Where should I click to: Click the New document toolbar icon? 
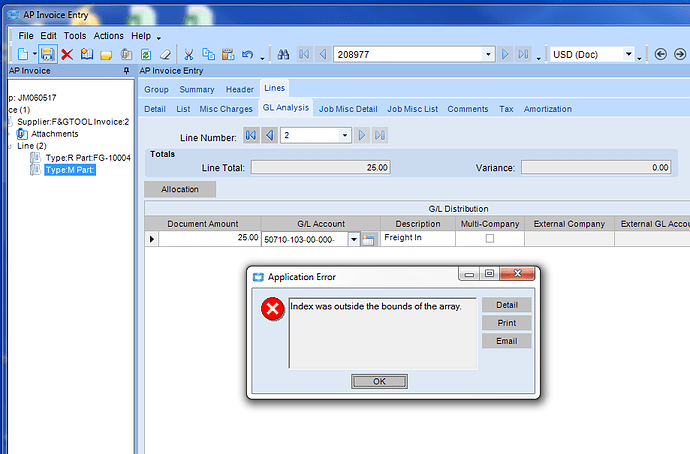[23, 55]
